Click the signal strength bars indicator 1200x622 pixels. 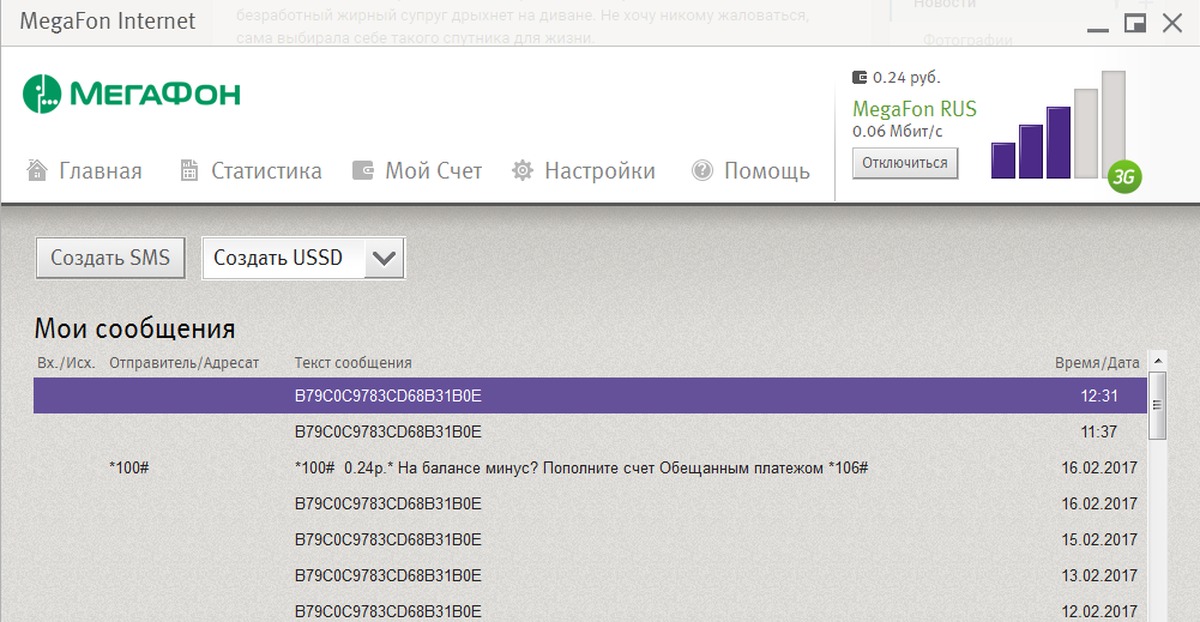[x=1058, y=127]
